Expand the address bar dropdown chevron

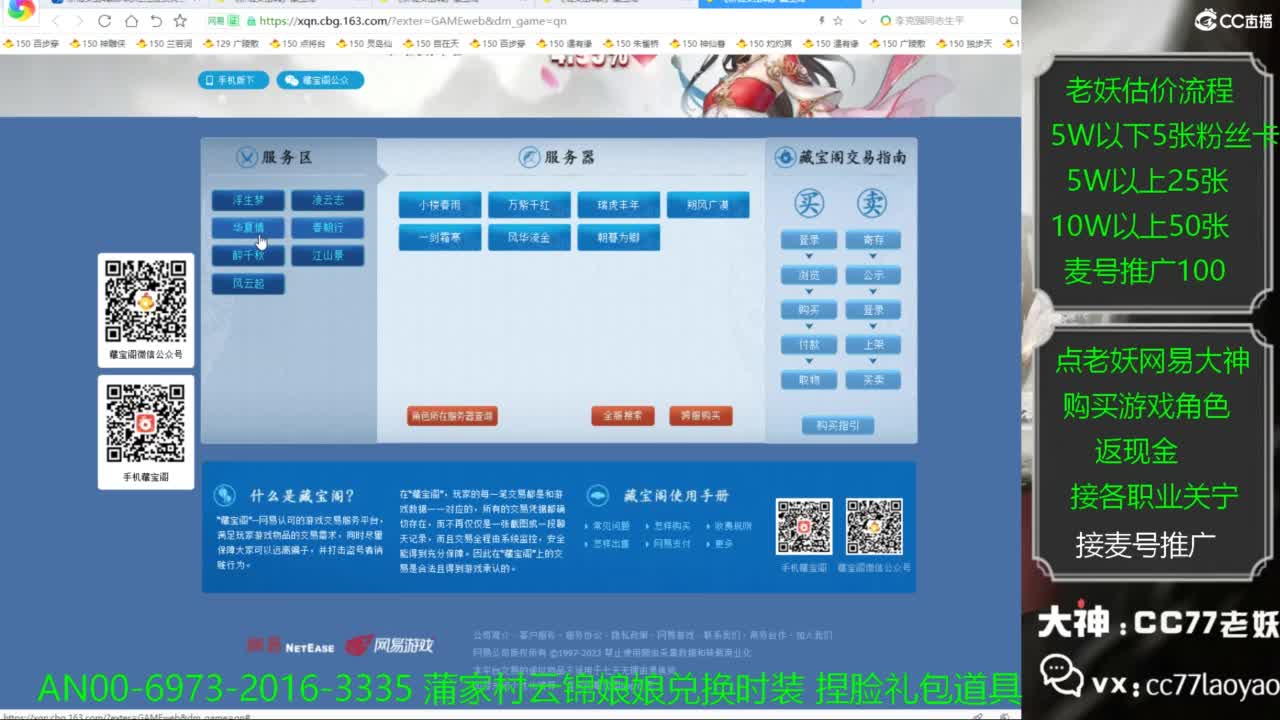click(x=862, y=21)
